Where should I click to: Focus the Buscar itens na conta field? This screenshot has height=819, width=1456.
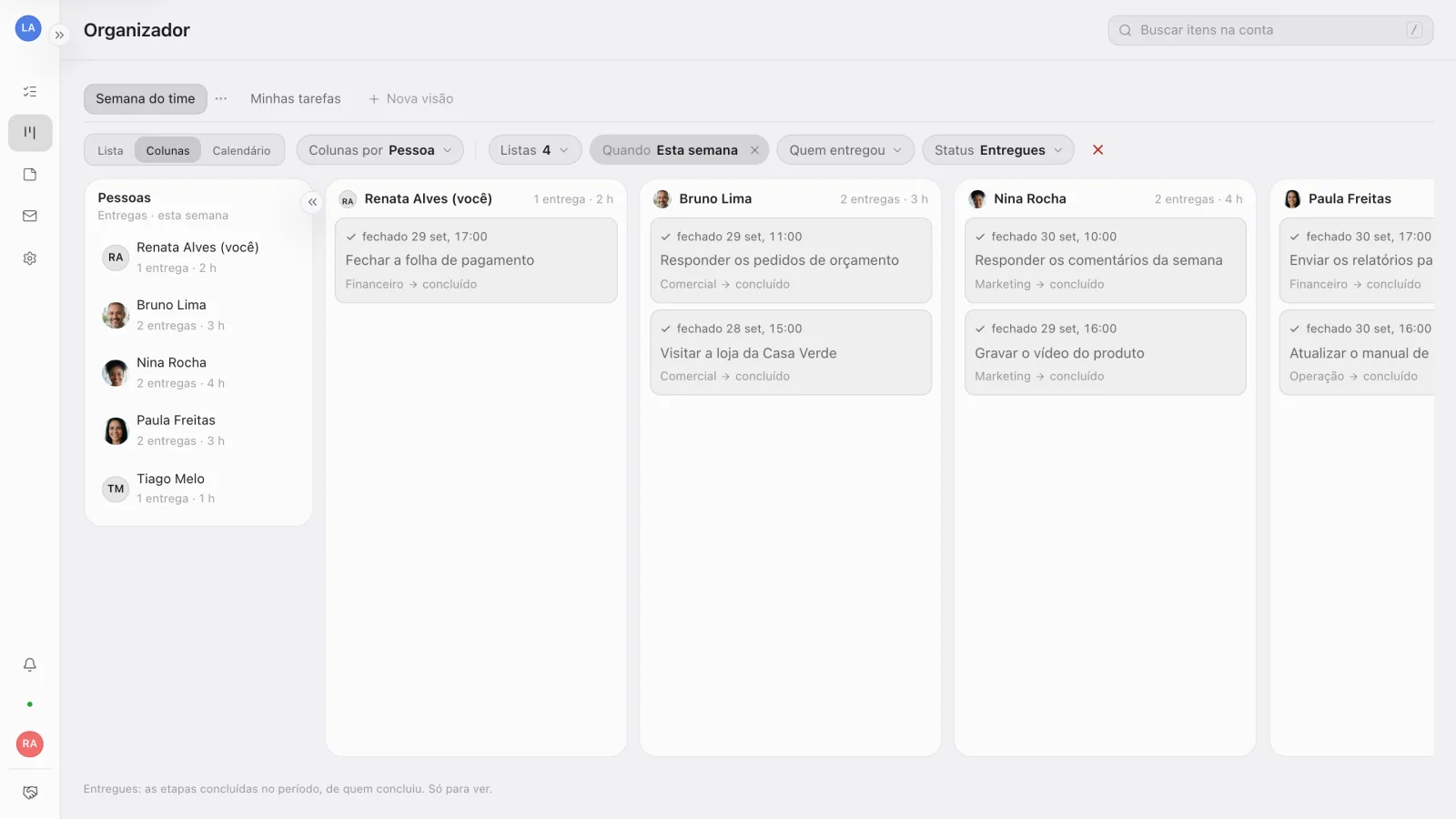(x=1270, y=30)
